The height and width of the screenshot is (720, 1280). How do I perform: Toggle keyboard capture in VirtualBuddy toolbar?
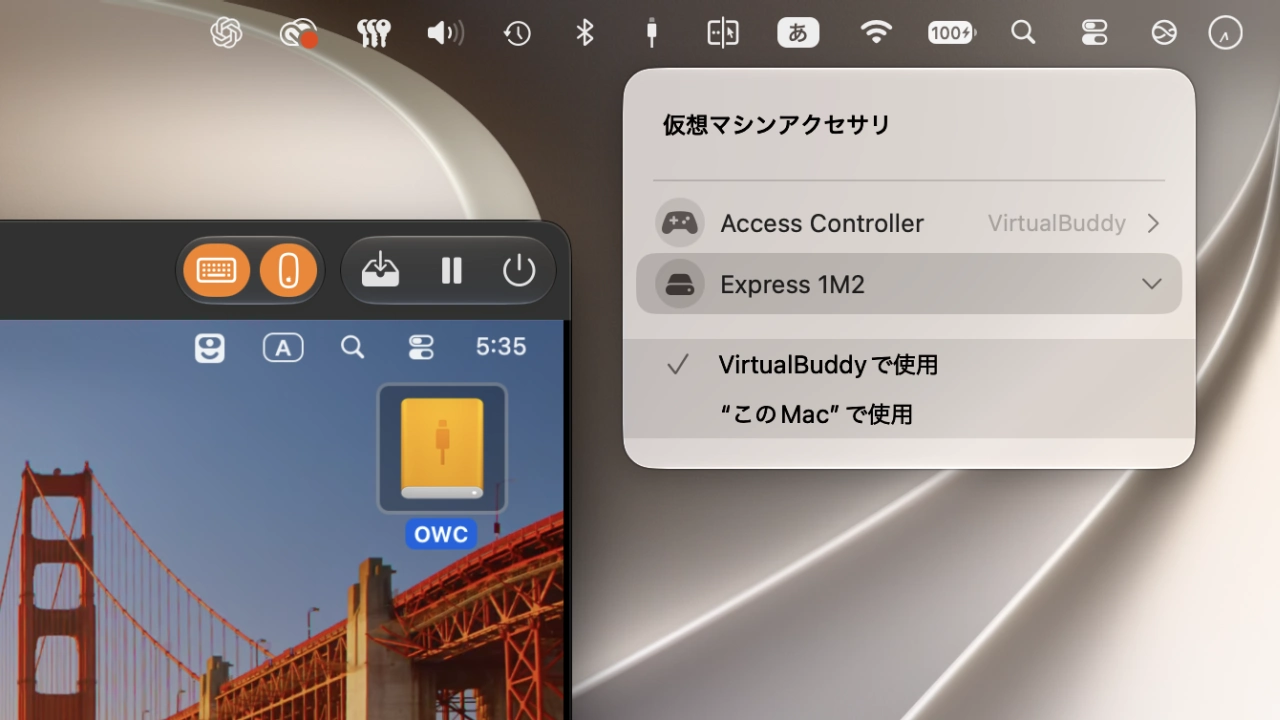[x=216, y=270]
